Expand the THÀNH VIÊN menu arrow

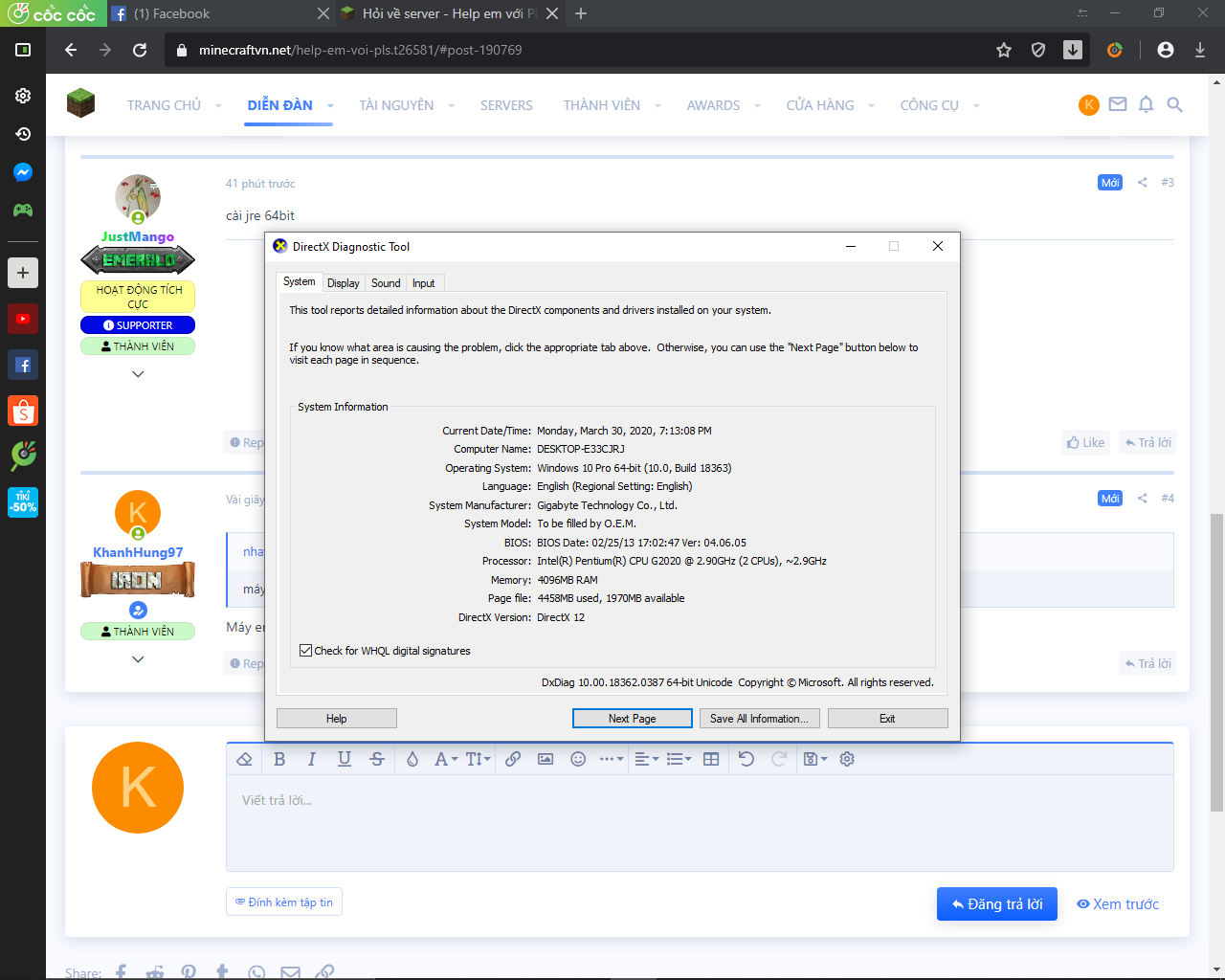click(x=657, y=105)
